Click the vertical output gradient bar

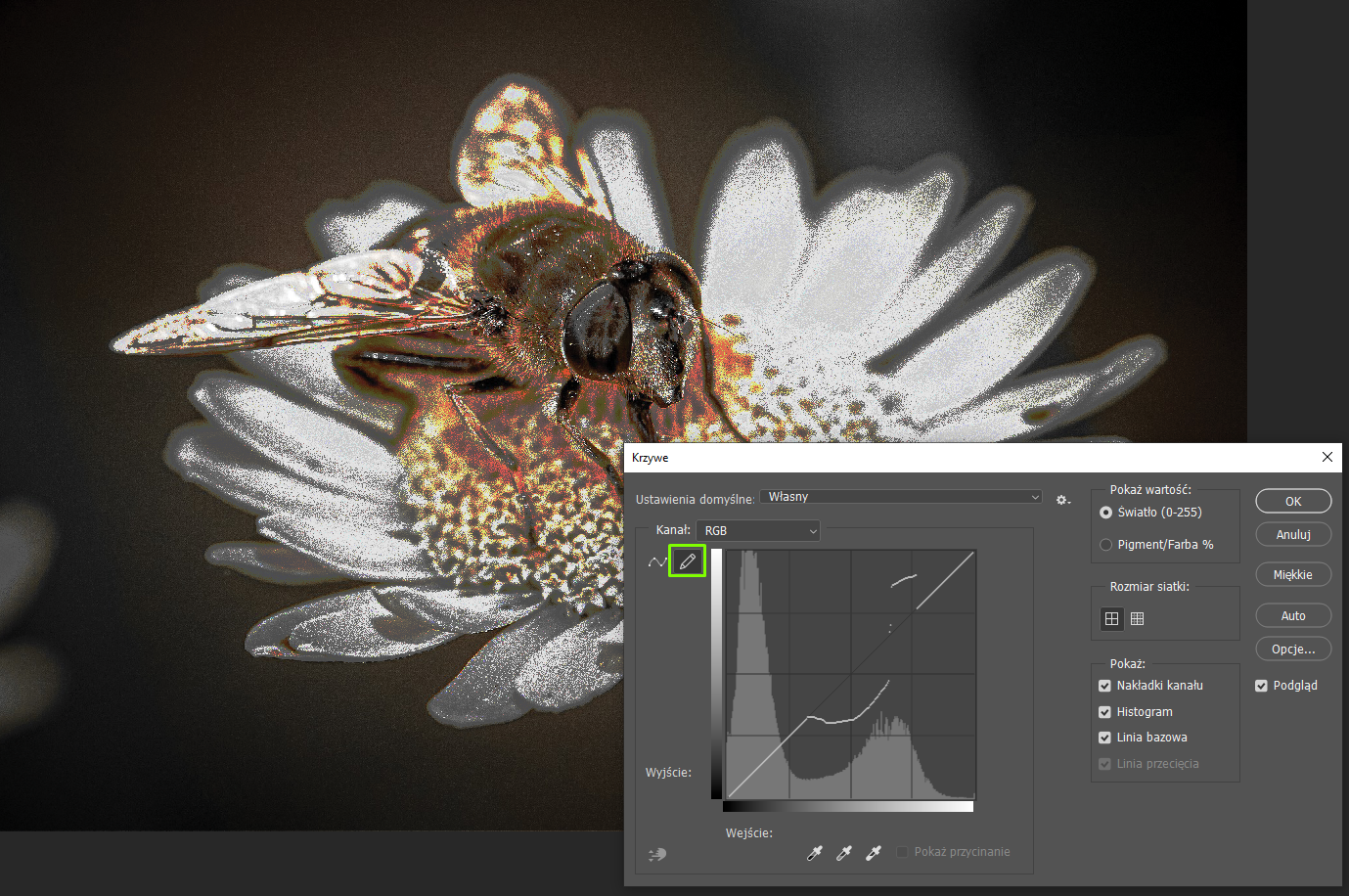(x=716, y=674)
